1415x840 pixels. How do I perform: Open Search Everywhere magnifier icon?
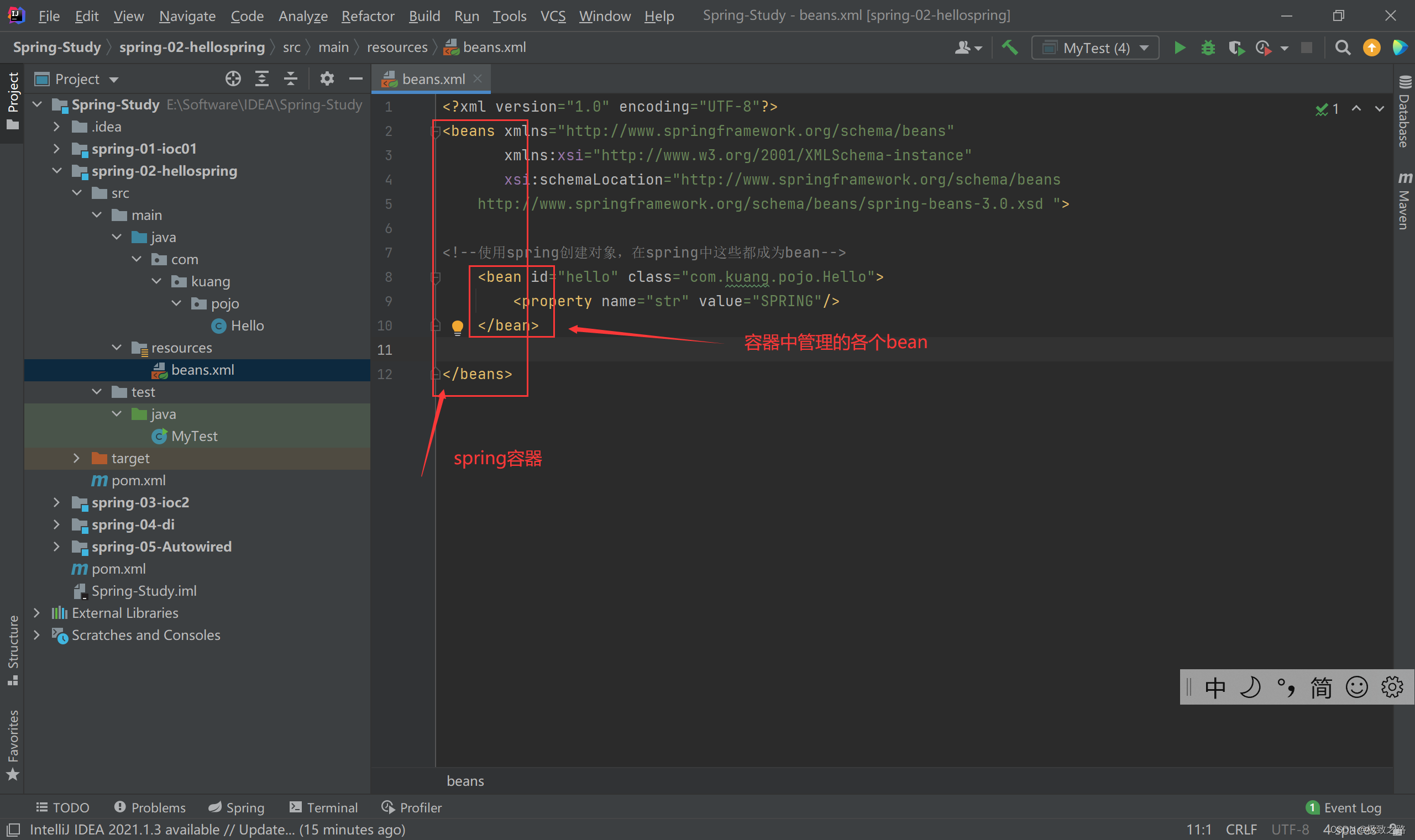pos(1343,48)
